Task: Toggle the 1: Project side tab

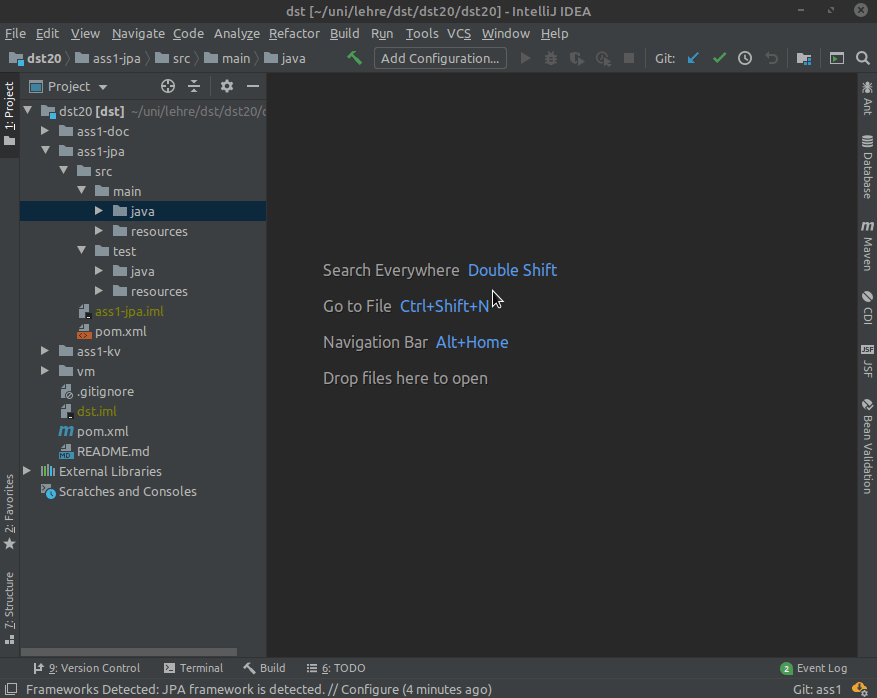Action: click(10, 114)
